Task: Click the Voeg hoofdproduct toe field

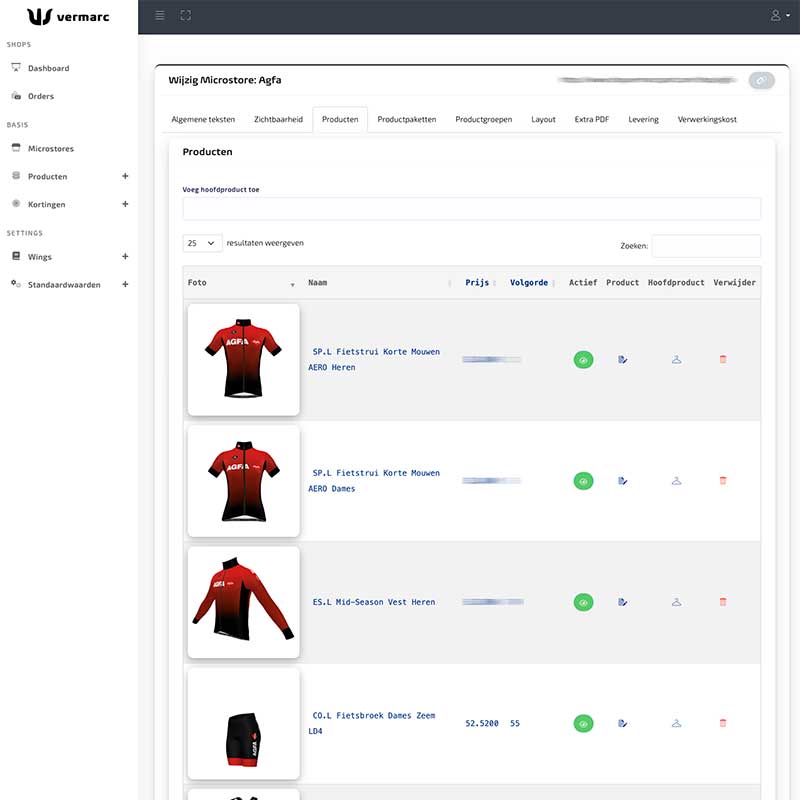Action: (471, 209)
